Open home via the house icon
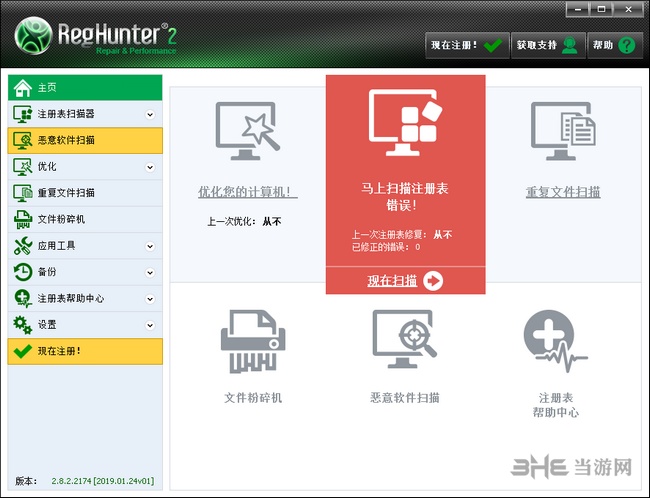This screenshot has height=498, width=650. (22, 87)
